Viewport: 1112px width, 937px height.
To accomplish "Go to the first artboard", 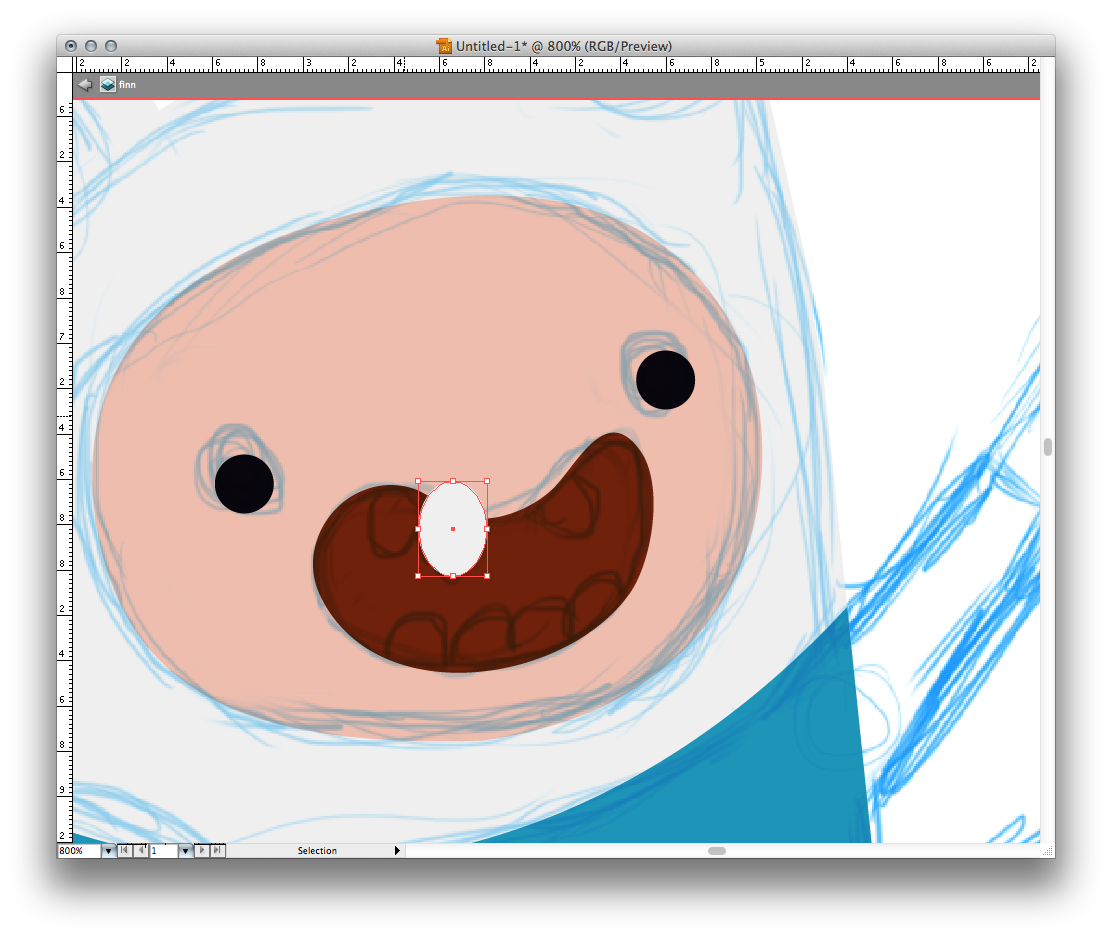I will click(x=124, y=850).
